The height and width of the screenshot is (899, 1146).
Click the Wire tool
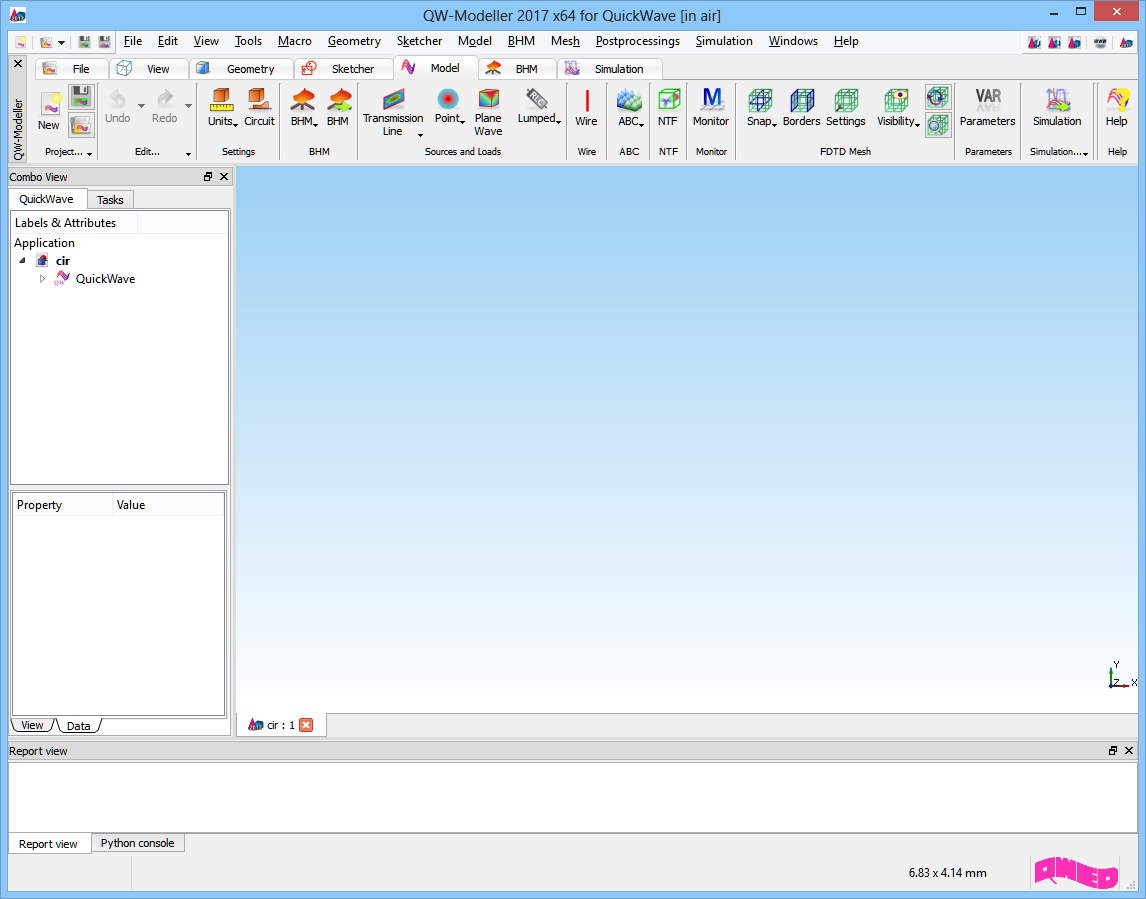click(586, 107)
